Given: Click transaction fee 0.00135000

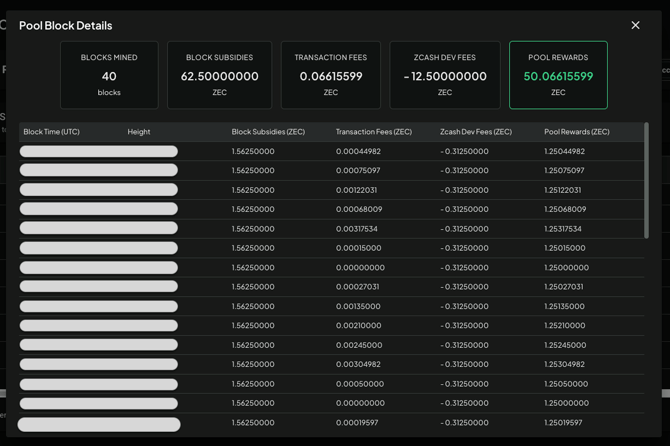Looking at the screenshot, I should pyautogui.click(x=358, y=306).
